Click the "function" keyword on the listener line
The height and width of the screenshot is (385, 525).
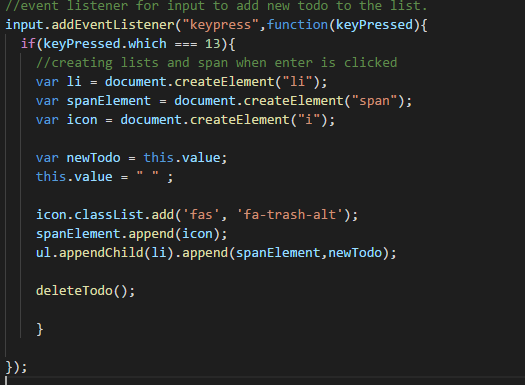tap(297, 25)
